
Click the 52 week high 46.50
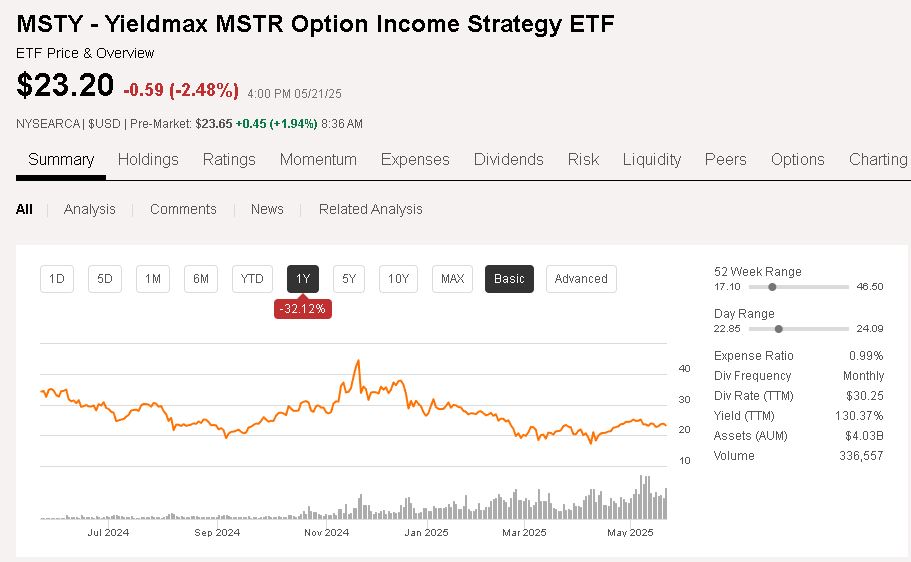[x=870, y=287]
